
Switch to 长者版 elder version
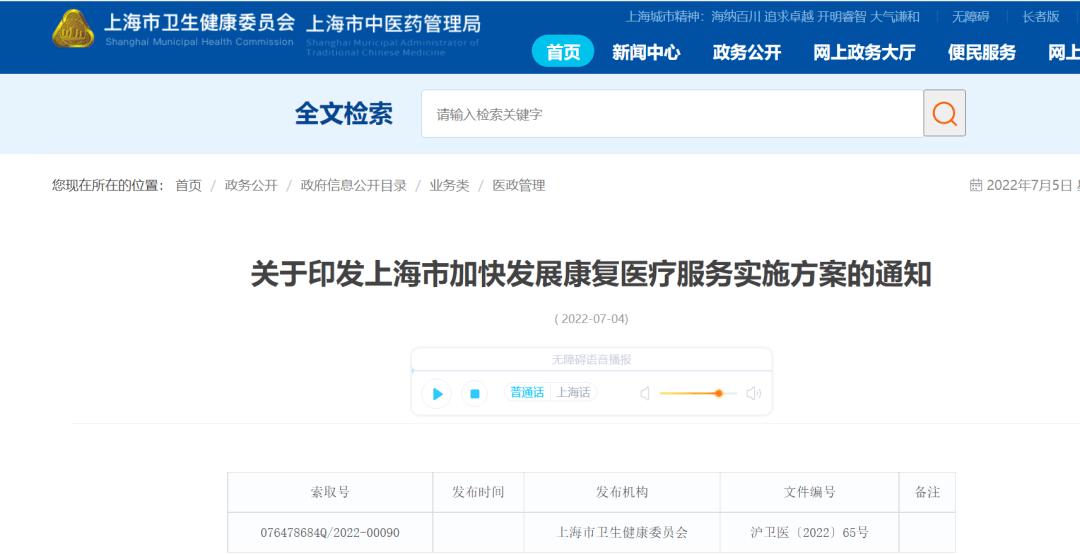click(x=1040, y=17)
